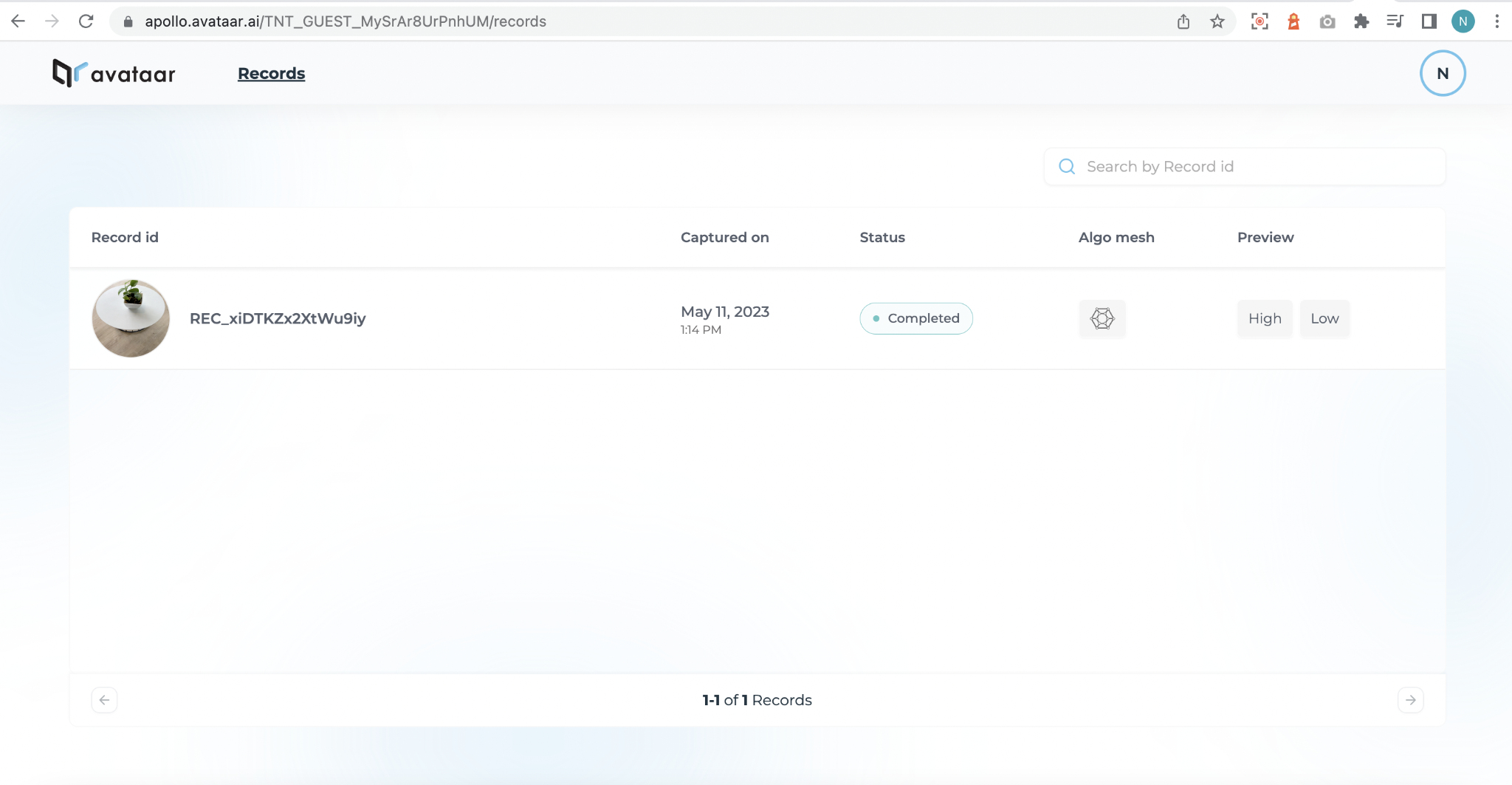Viewport: 1512px width, 785px height.
Task: Toggle the browser side panel
Action: 1429,21
